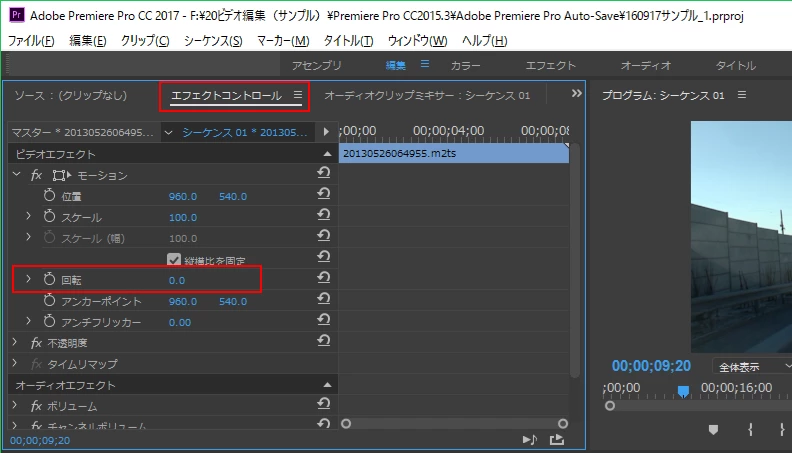Screen dimensions: 792x453
Task: Reset the スケール (幅) width parameter
Action: pyautogui.click(x=323, y=236)
